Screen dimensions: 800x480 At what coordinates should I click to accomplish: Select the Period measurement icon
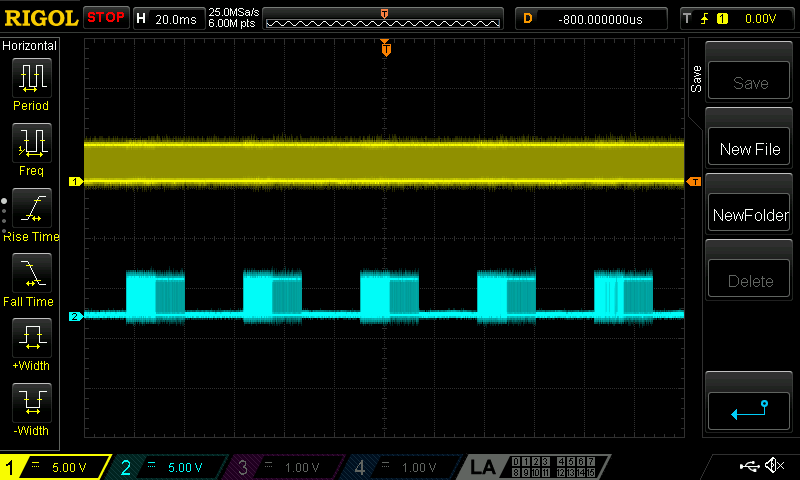click(x=32, y=78)
